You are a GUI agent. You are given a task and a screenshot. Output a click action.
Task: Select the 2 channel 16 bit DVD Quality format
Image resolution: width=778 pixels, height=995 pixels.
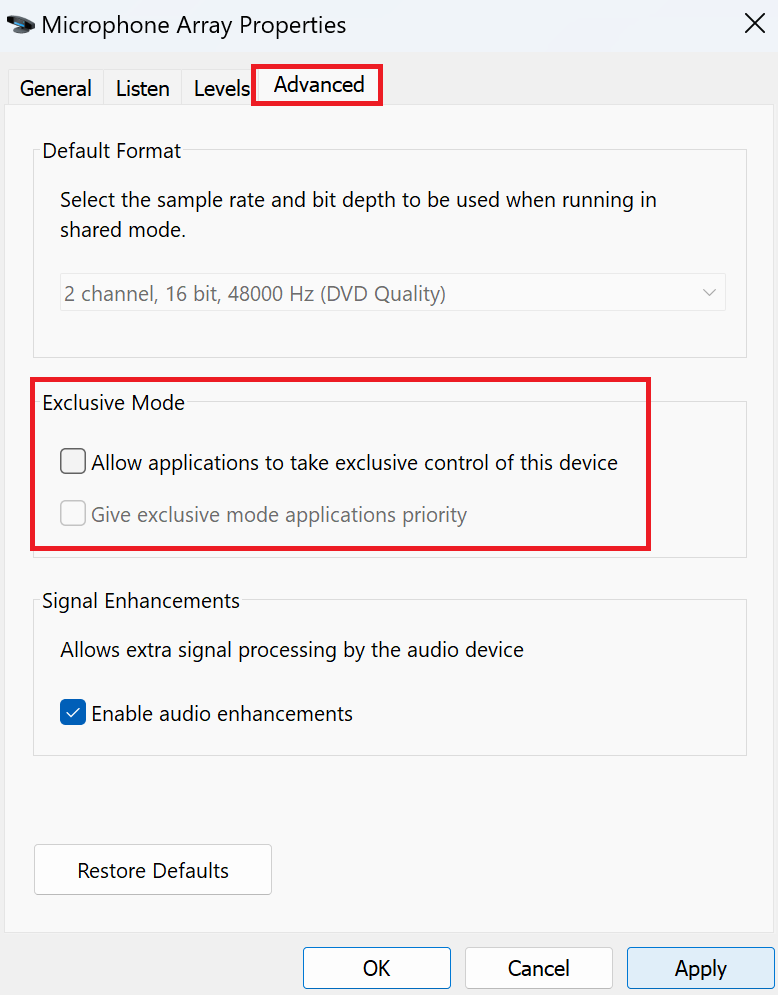pos(392,292)
